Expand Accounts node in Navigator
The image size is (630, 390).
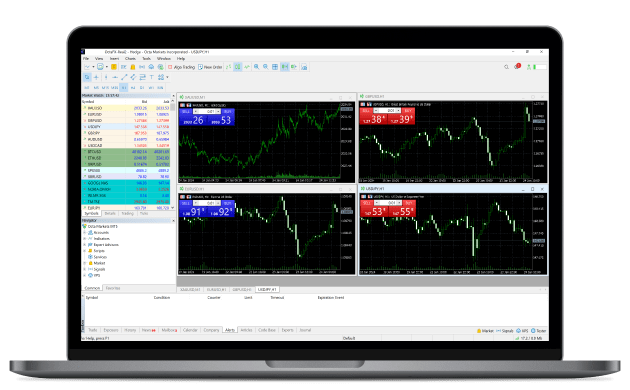tap(85, 233)
